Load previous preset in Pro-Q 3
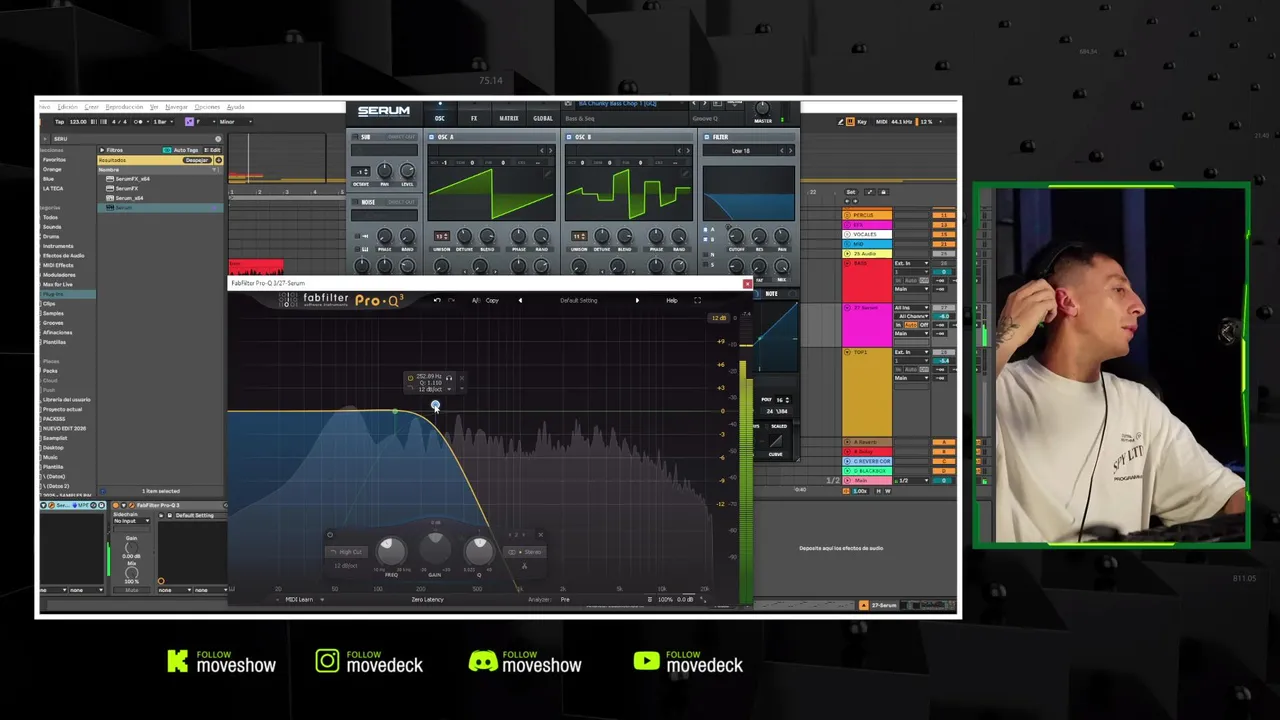 tap(520, 300)
